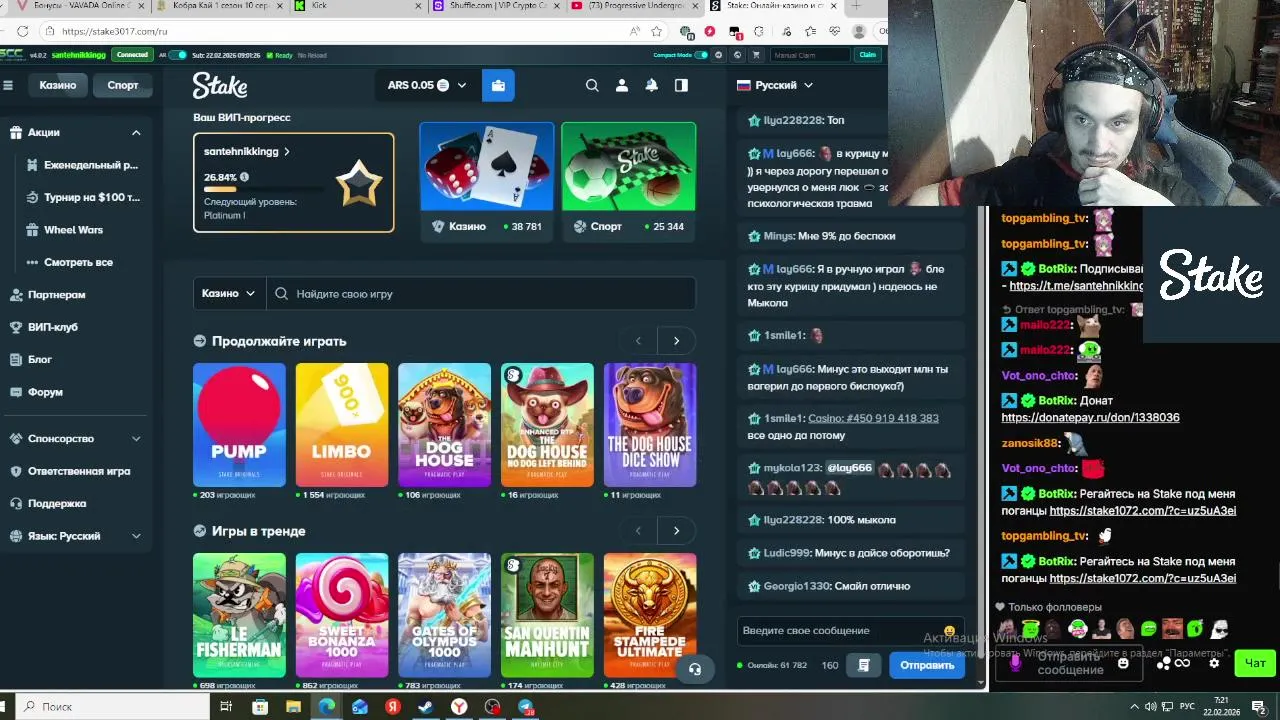Image resolution: width=1280 pixels, height=720 pixels.
Task: Click the VIP progress info icon
Action: point(244,177)
